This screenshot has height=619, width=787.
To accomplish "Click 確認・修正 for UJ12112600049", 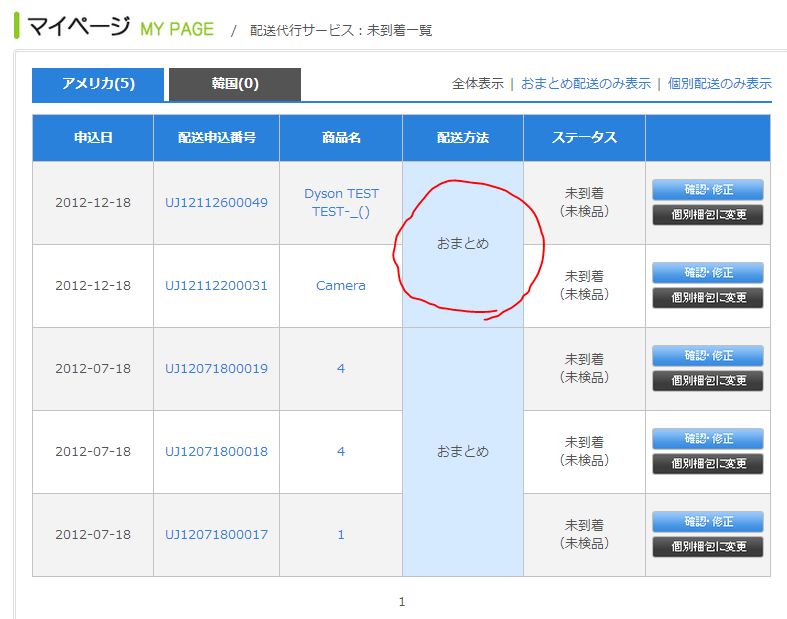I will pos(708,190).
